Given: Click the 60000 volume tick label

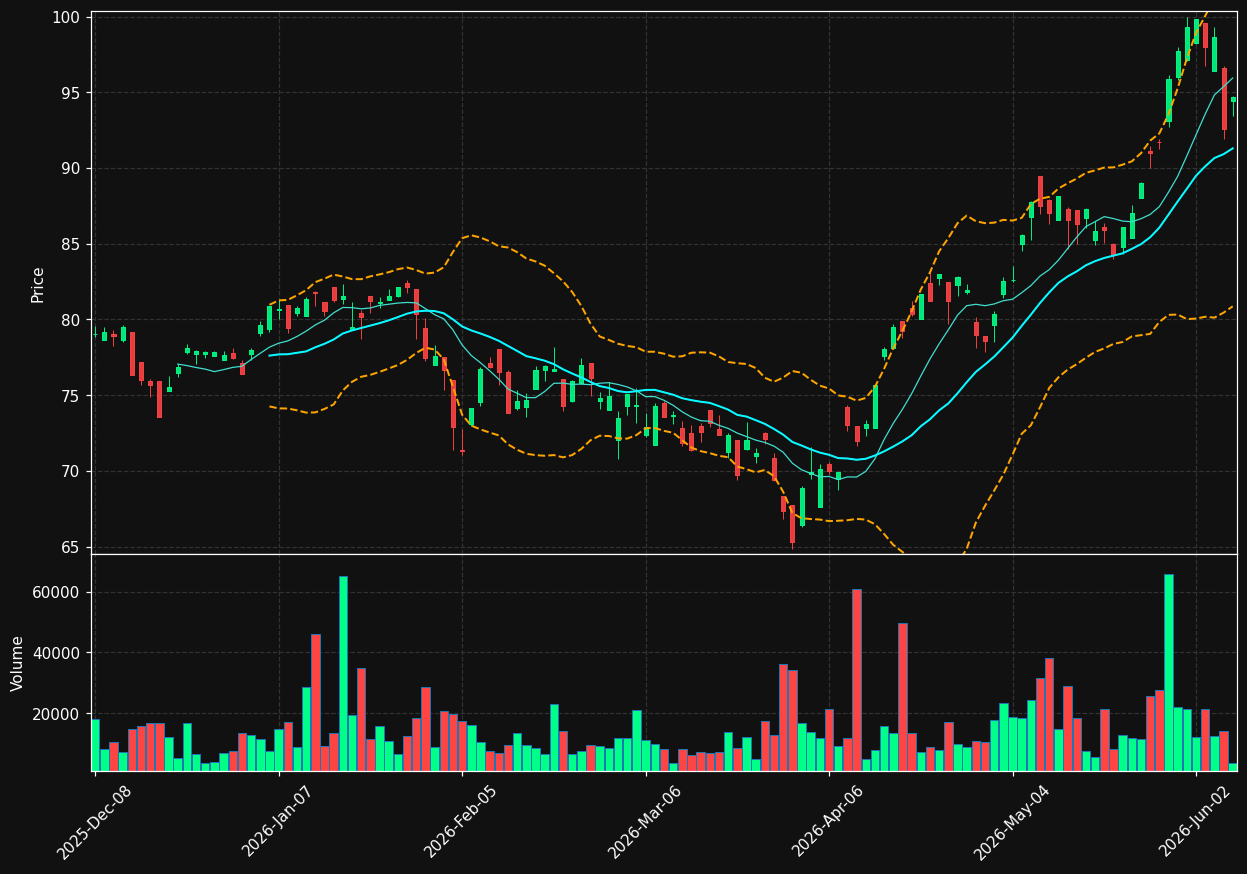Looking at the screenshot, I should click(58, 592).
